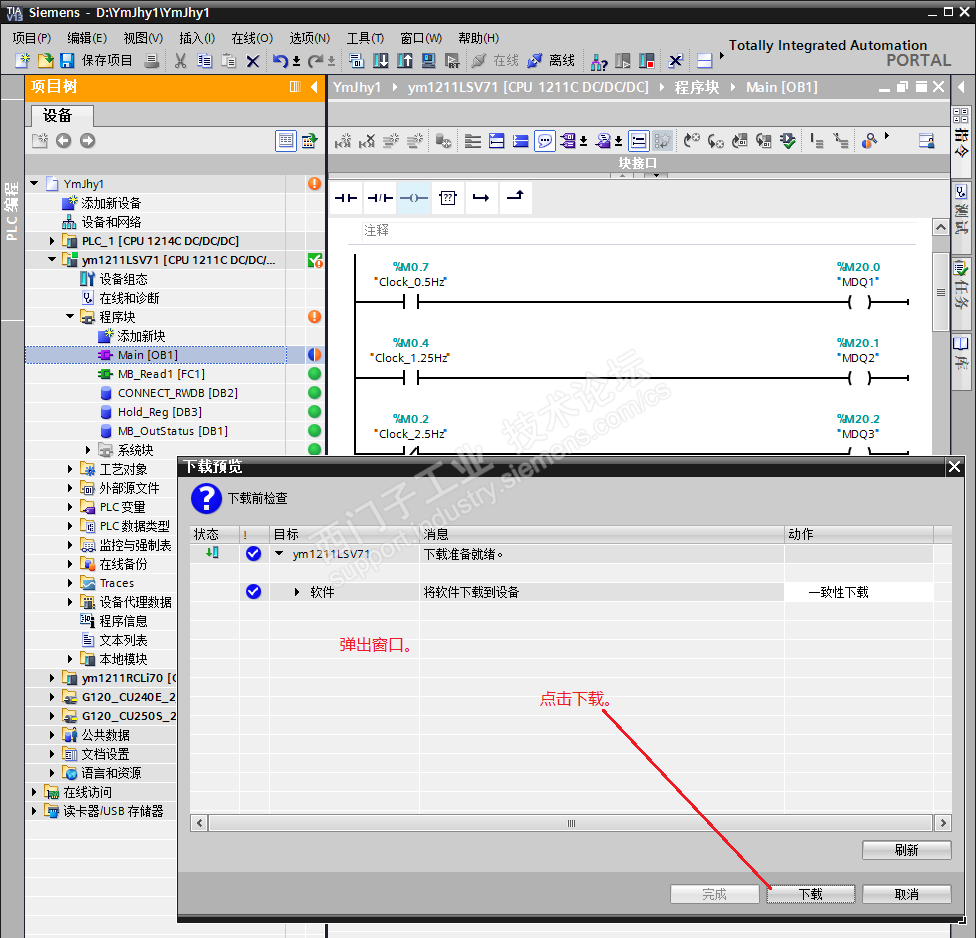Click the 取消 button
Screen dimensions: 978x938
[x=907, y=894]
